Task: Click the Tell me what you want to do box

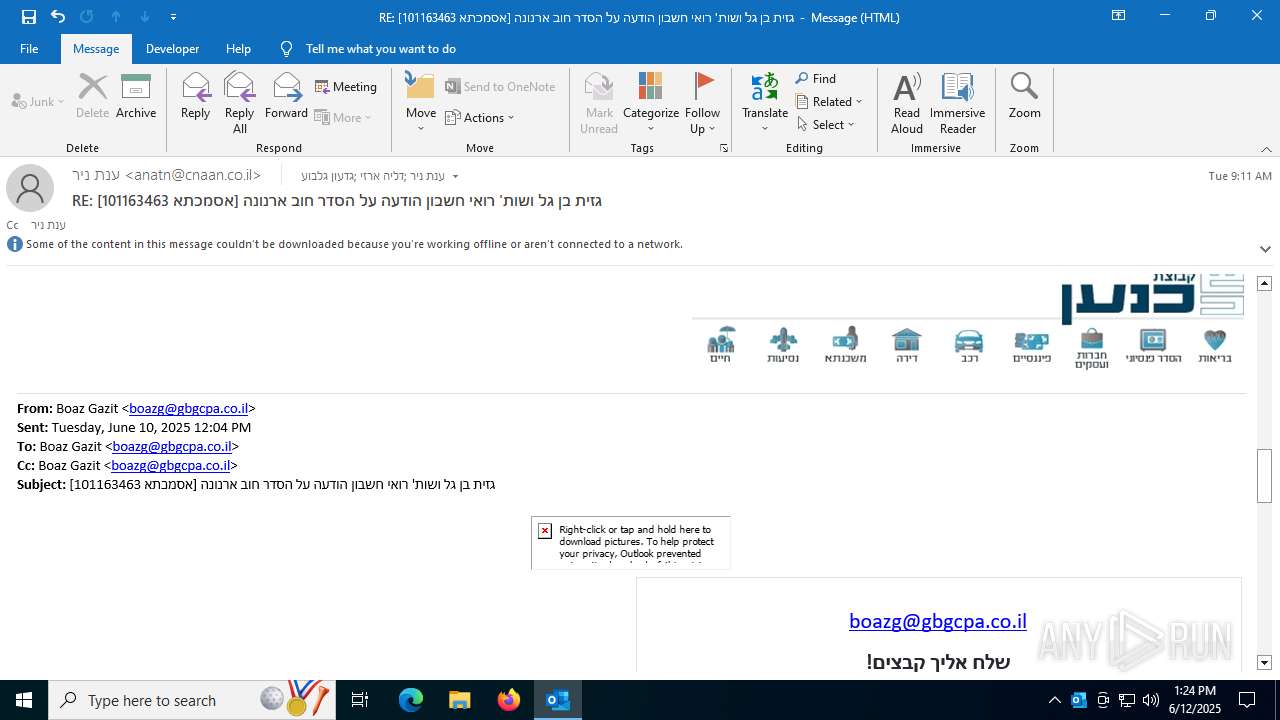Action: (380, 49)
